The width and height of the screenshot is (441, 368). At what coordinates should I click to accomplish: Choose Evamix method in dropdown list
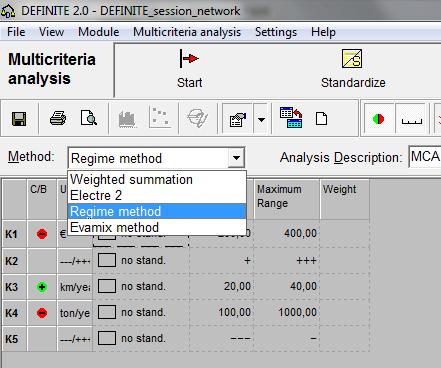pyautogui.click(x=115, y=227)
